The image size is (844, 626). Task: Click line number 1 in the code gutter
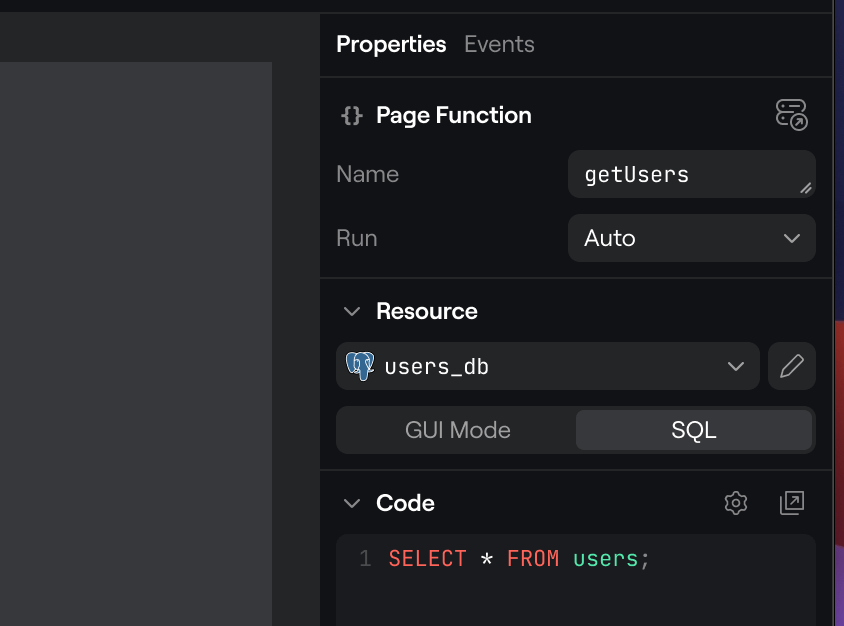pos(365,559)
